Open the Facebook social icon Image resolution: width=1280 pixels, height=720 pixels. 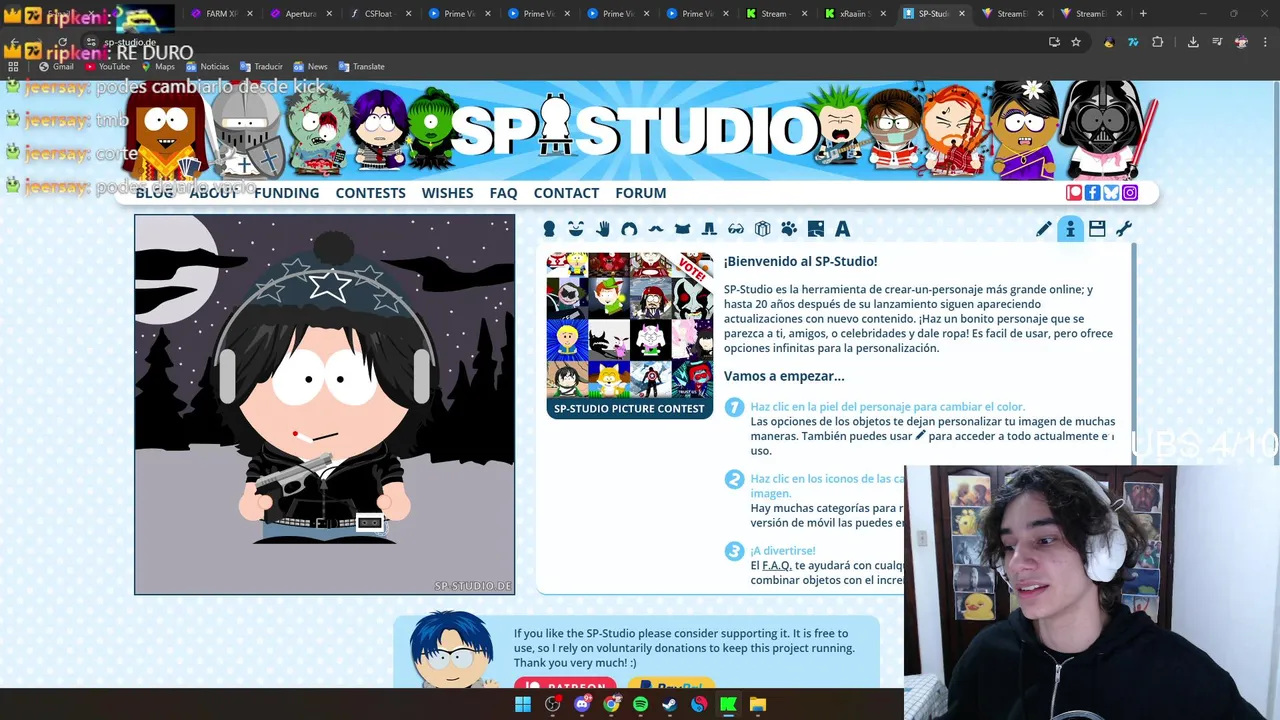pyautogui.click(x=1092, y=193)
